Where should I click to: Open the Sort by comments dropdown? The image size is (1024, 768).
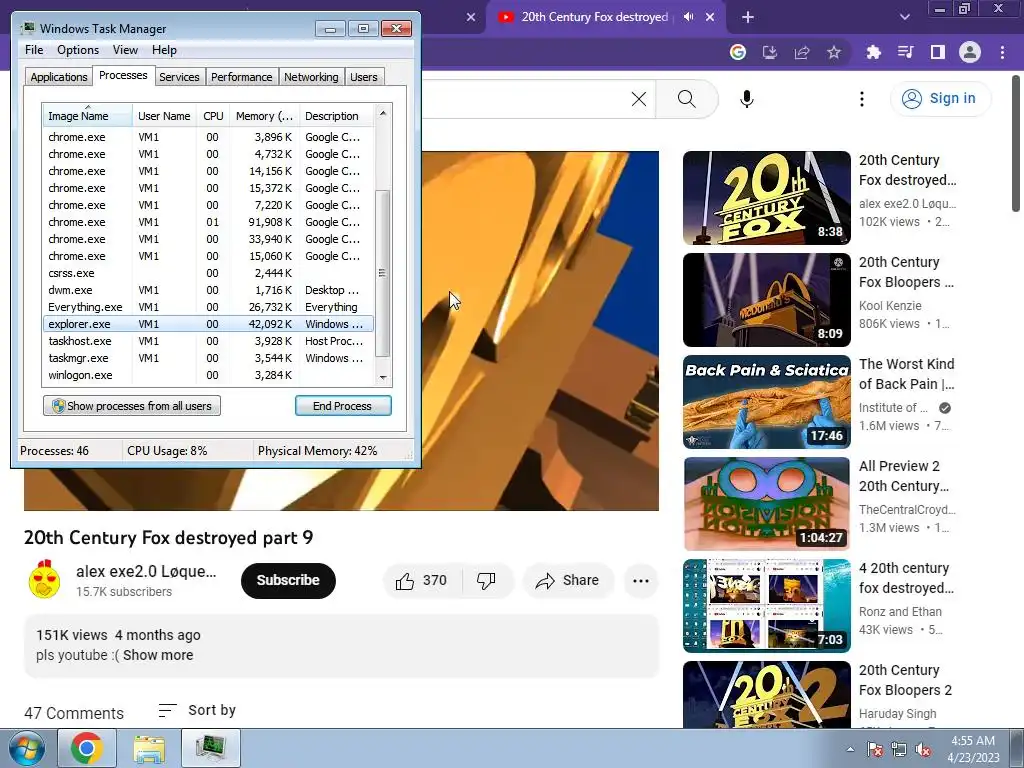pyautogui.click(x=197, y=710)
